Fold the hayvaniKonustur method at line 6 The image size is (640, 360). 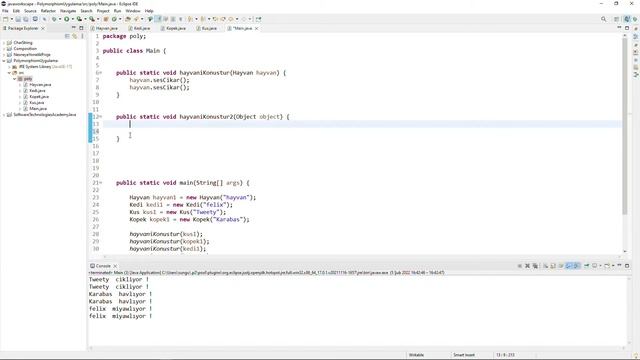click(x=100, y=73)
